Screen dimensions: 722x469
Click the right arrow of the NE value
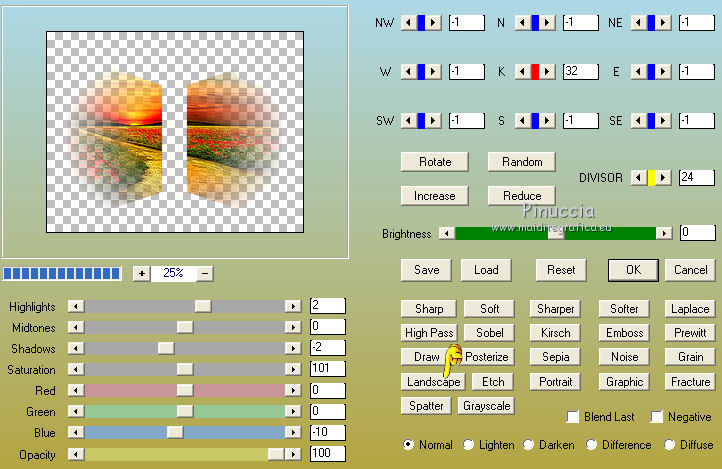663,23
